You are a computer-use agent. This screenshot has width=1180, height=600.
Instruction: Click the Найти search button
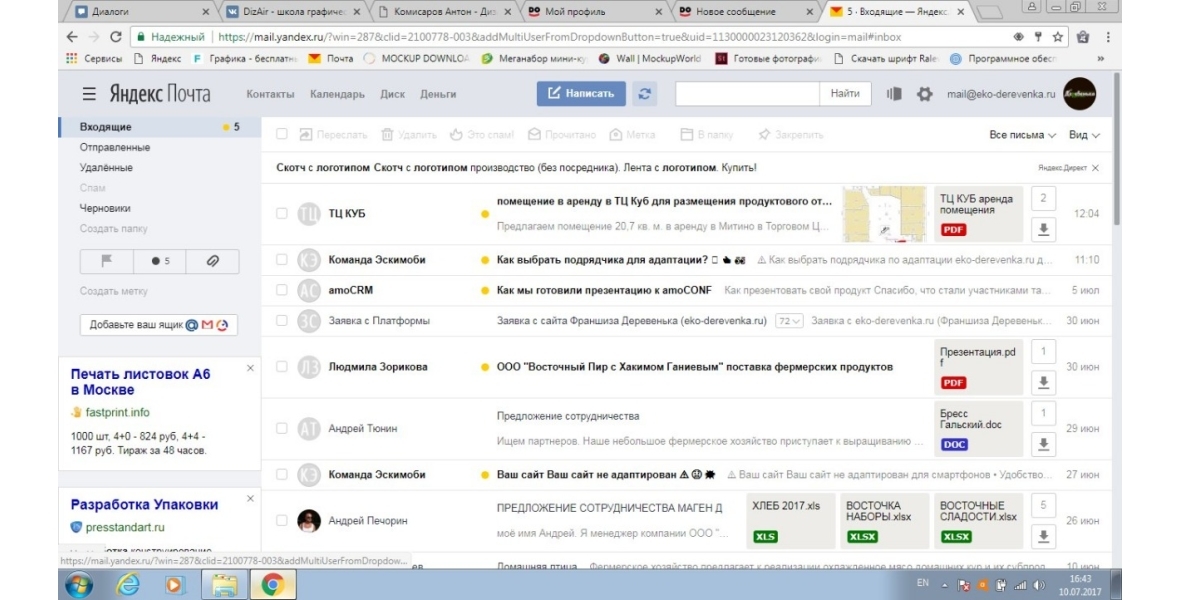pyautogui.click(x=845, y=93)
